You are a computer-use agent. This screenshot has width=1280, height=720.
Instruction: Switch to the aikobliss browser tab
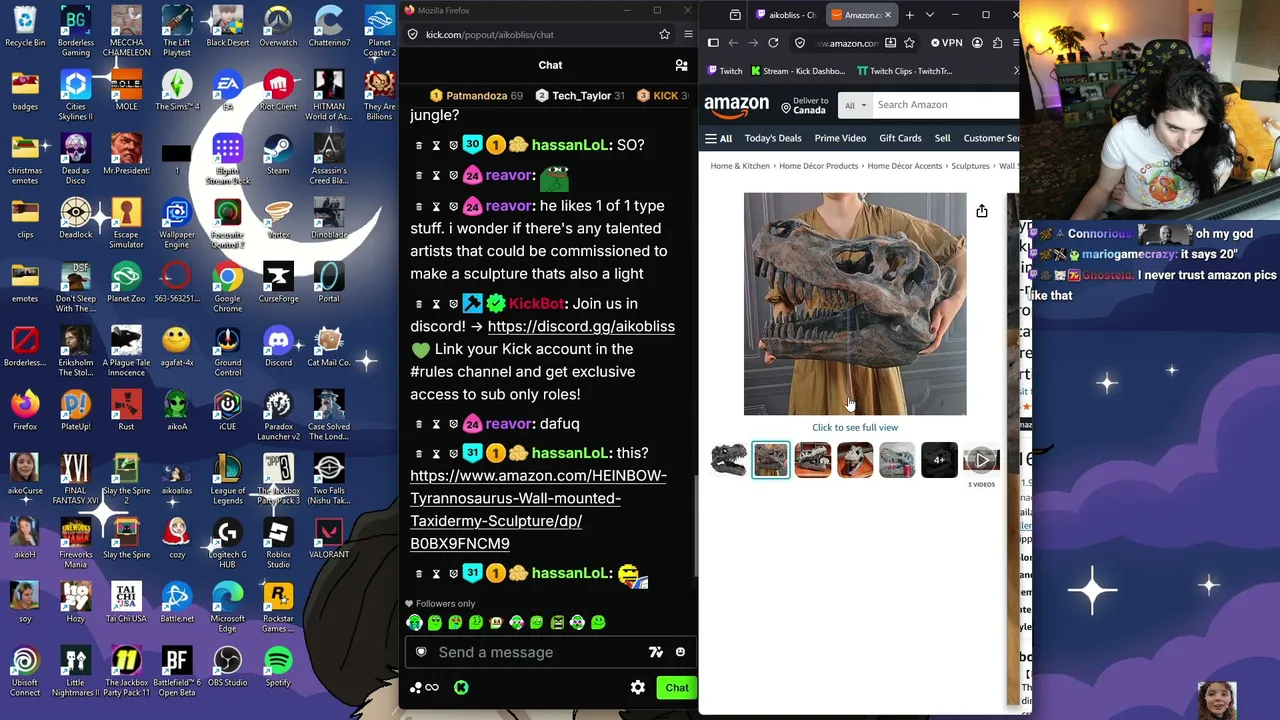click(x=785, y=15)
